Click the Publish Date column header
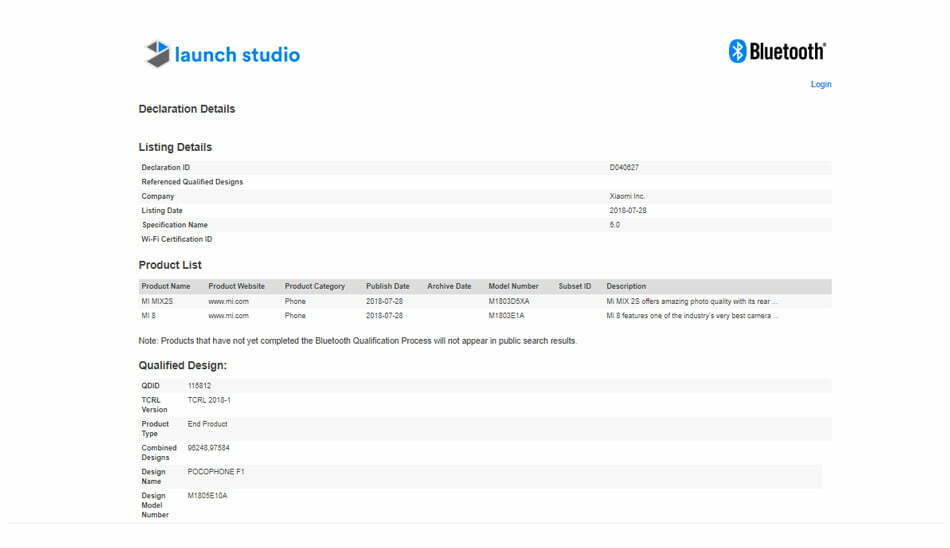 388,286
